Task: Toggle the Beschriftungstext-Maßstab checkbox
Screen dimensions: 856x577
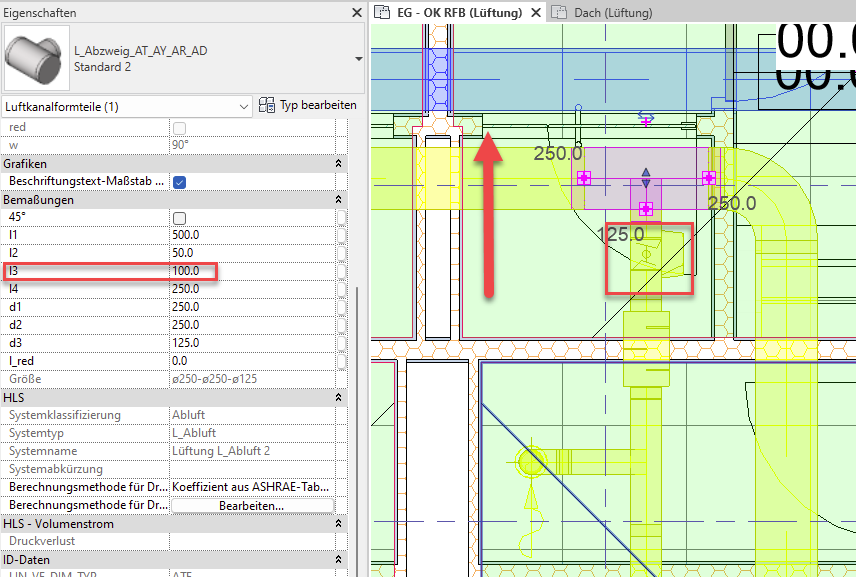Action: tap(179, 181)
